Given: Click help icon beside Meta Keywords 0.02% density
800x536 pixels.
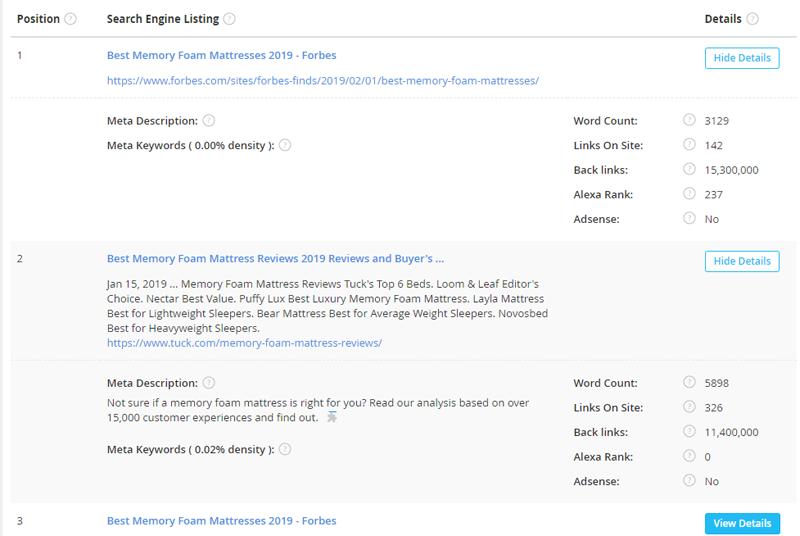Looking at the screenshot, I should point(285,450).
